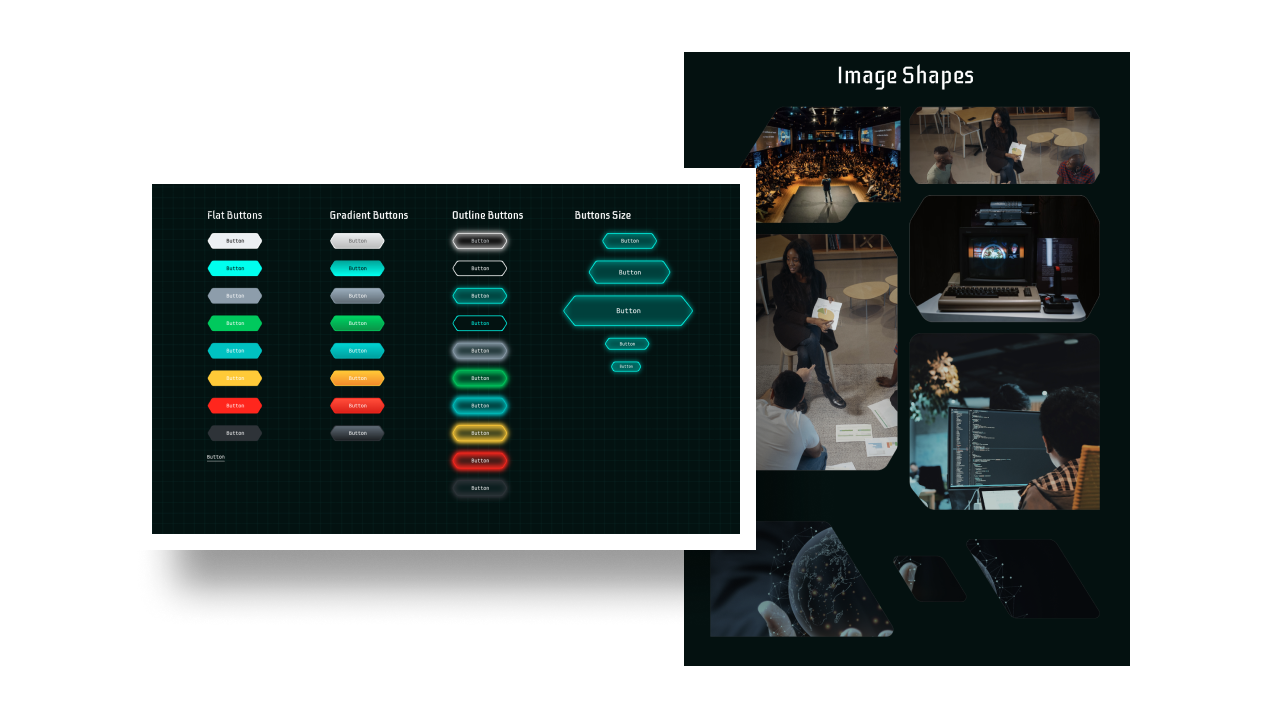Click the largest hexagon size button
This screenshot has height=720, width=1280.
628,311
